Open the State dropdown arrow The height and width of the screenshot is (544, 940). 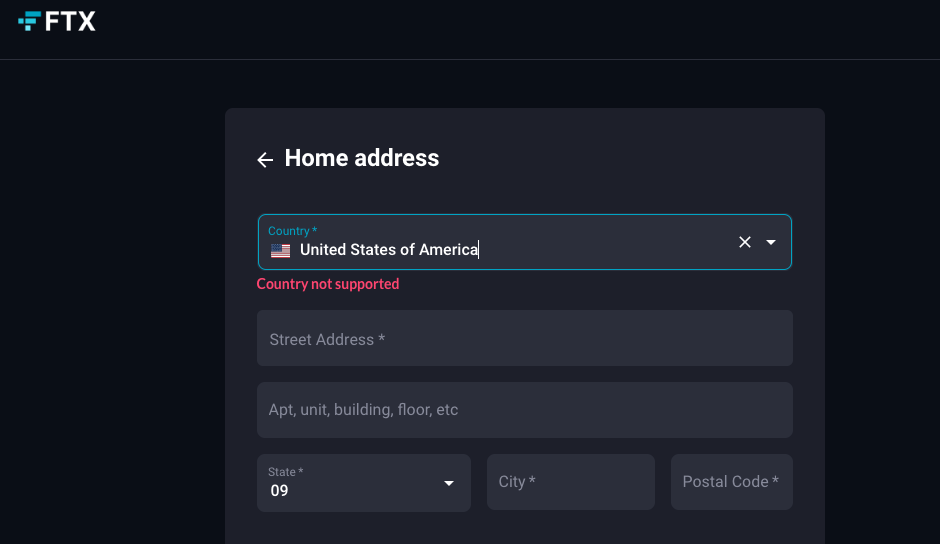click(448, 483)
